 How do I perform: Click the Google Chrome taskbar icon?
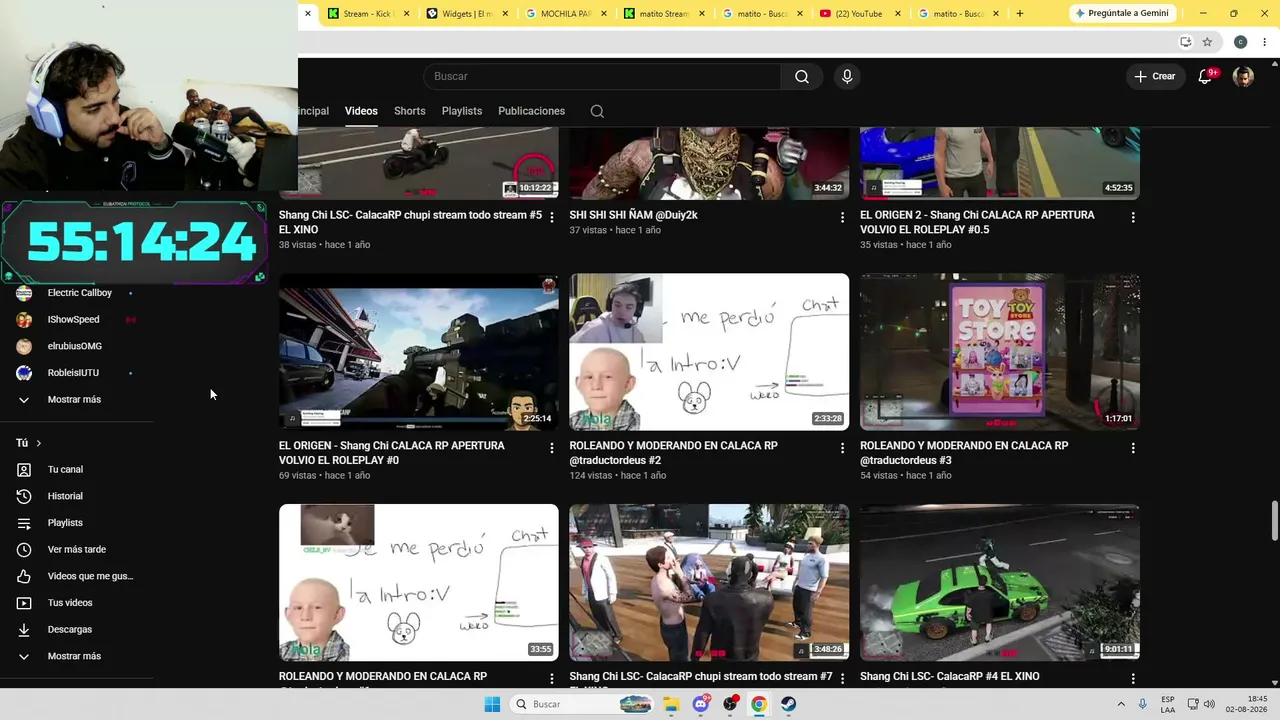(x=759, y=704)
